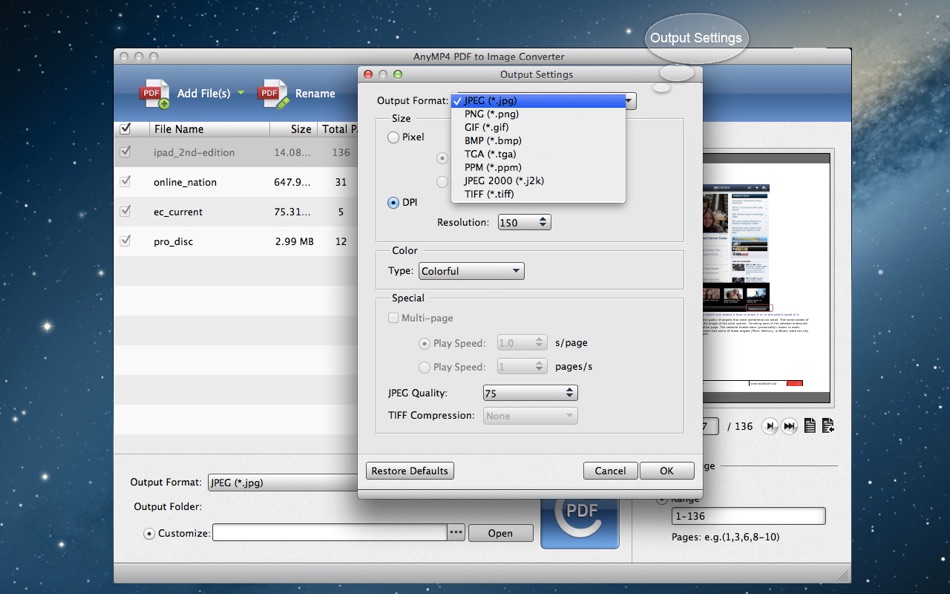Open the TIFF Compression dropdown
This screenshot has width=950, height=594.
(x=530, y=416)
